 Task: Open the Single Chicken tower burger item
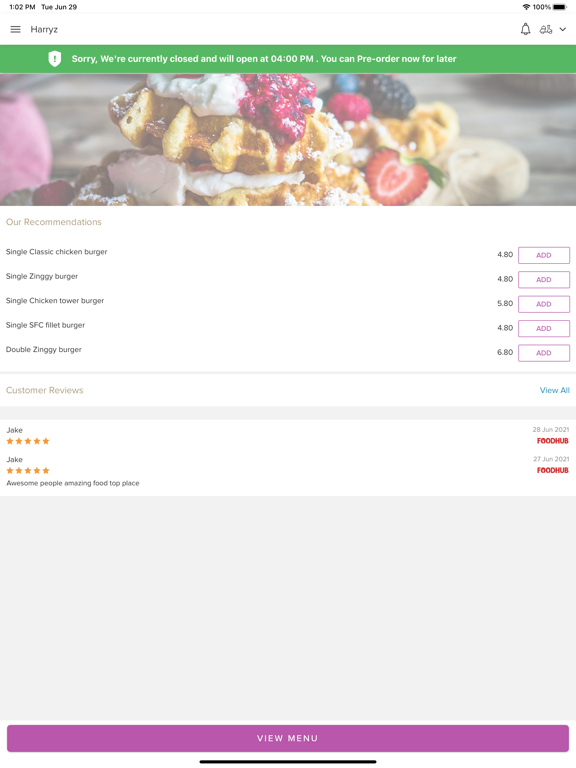tap(55, 301)
